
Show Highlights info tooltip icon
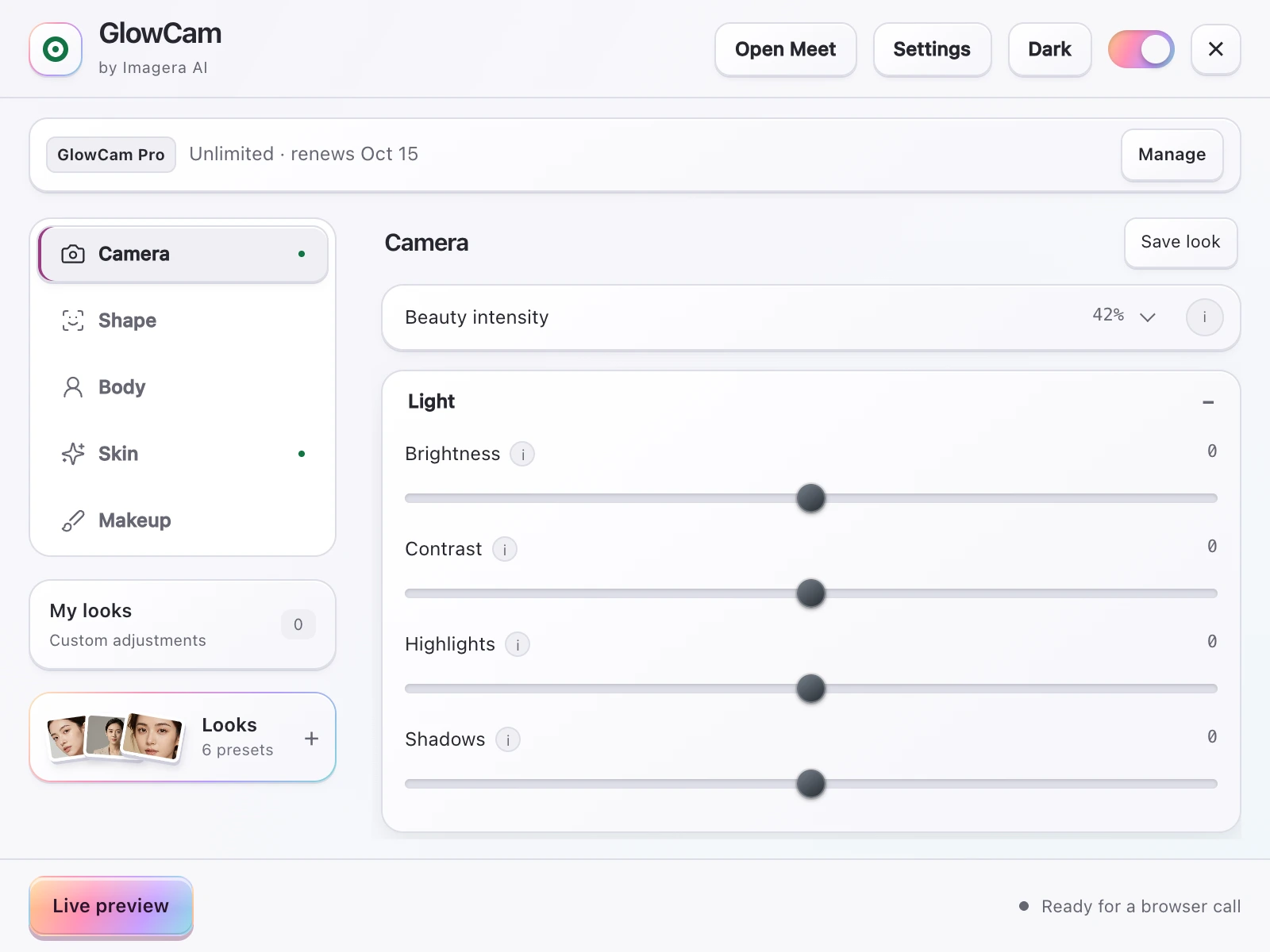[x=518, y=645]
